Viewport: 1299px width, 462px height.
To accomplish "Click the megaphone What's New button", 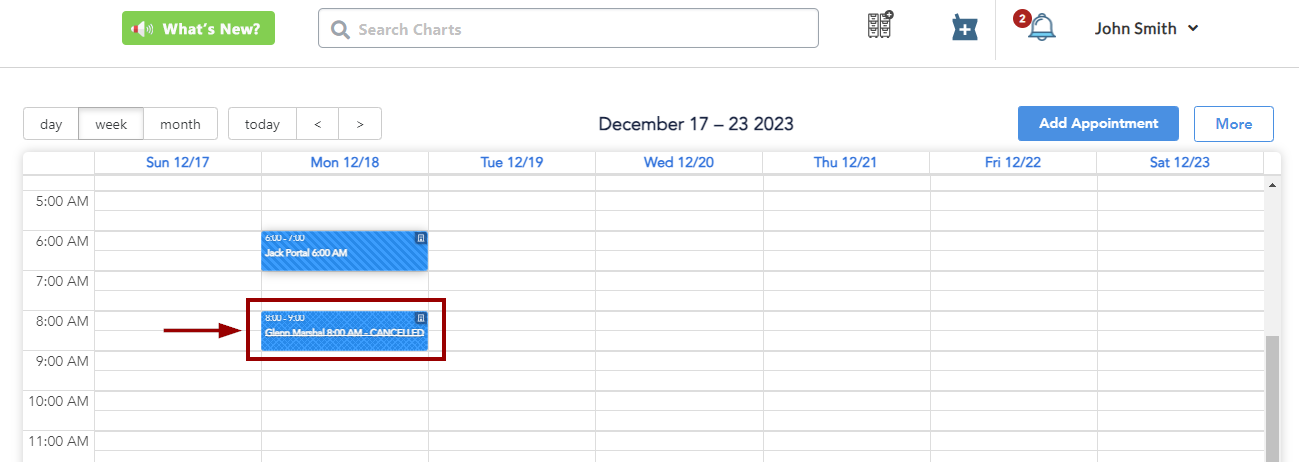I will tap(198, 28).
